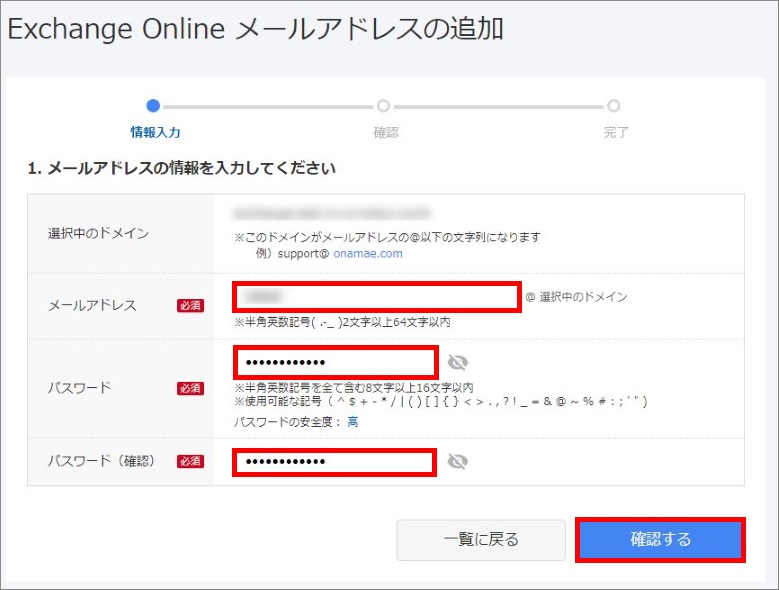
Task: Click the 確認 step label
Action: pos(386,133)
